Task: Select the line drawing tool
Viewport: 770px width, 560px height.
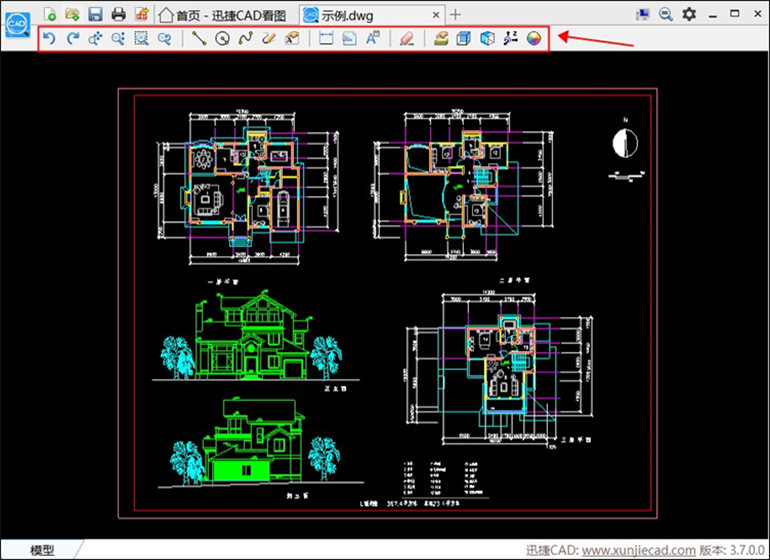Action: 199,38
